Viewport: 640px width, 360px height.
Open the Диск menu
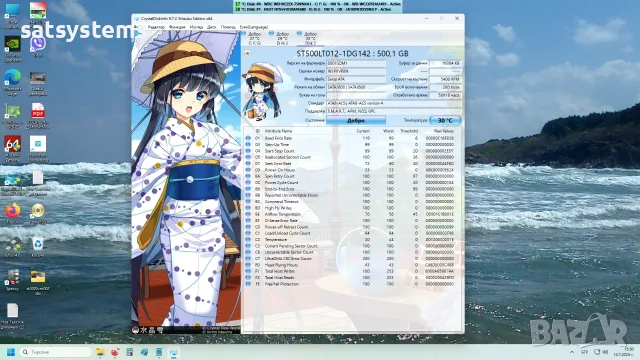point(211,27)
